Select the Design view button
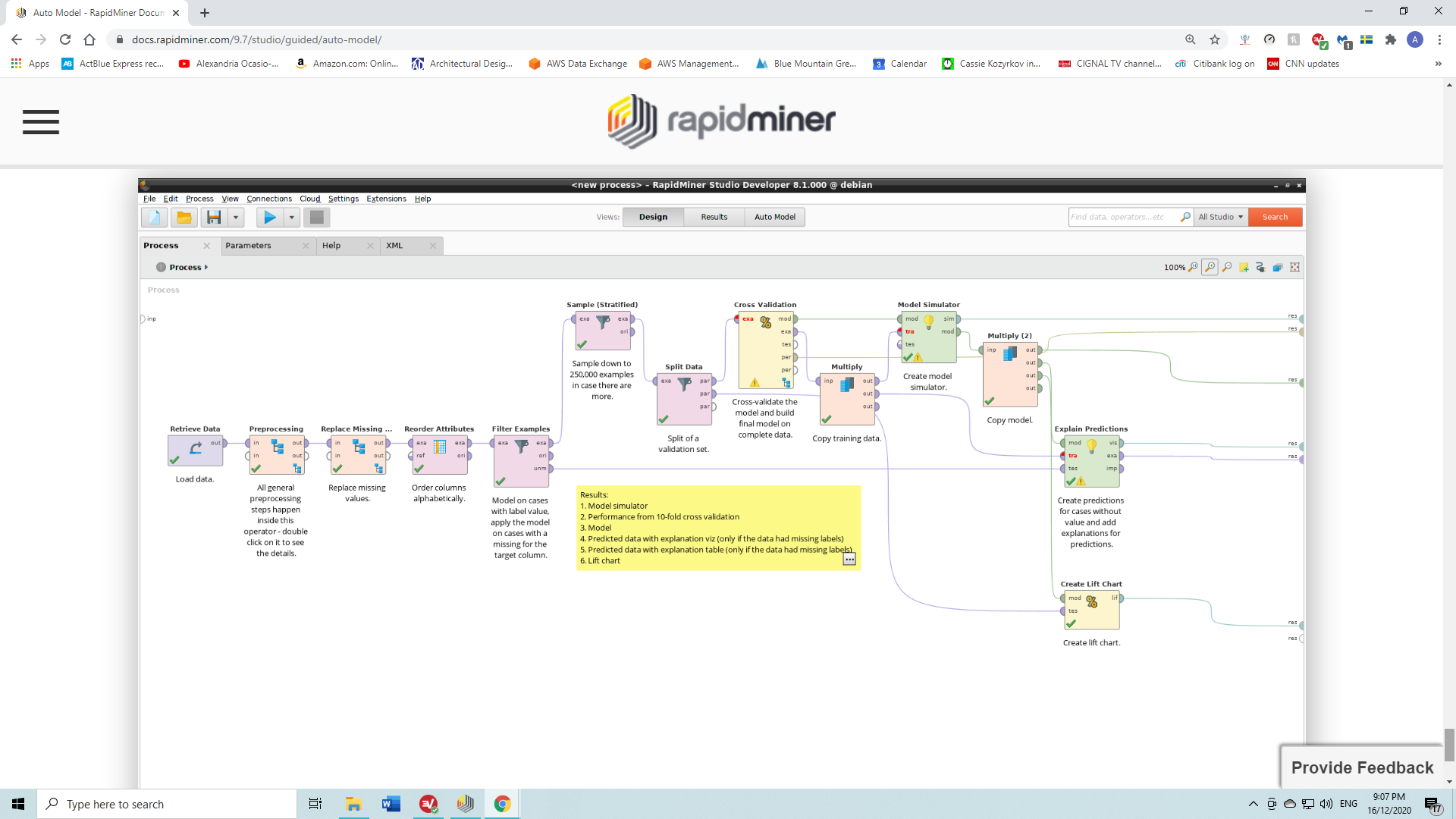Viewport: 1456px width, 819px height. pos(653,217)
